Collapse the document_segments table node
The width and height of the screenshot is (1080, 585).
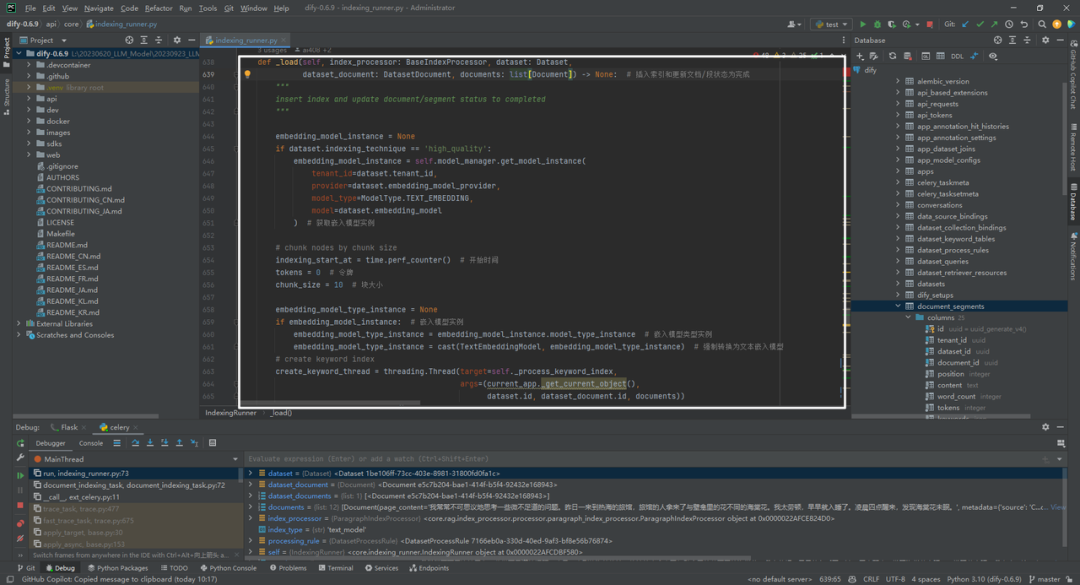pyautogui.click(x=898, y=306)
